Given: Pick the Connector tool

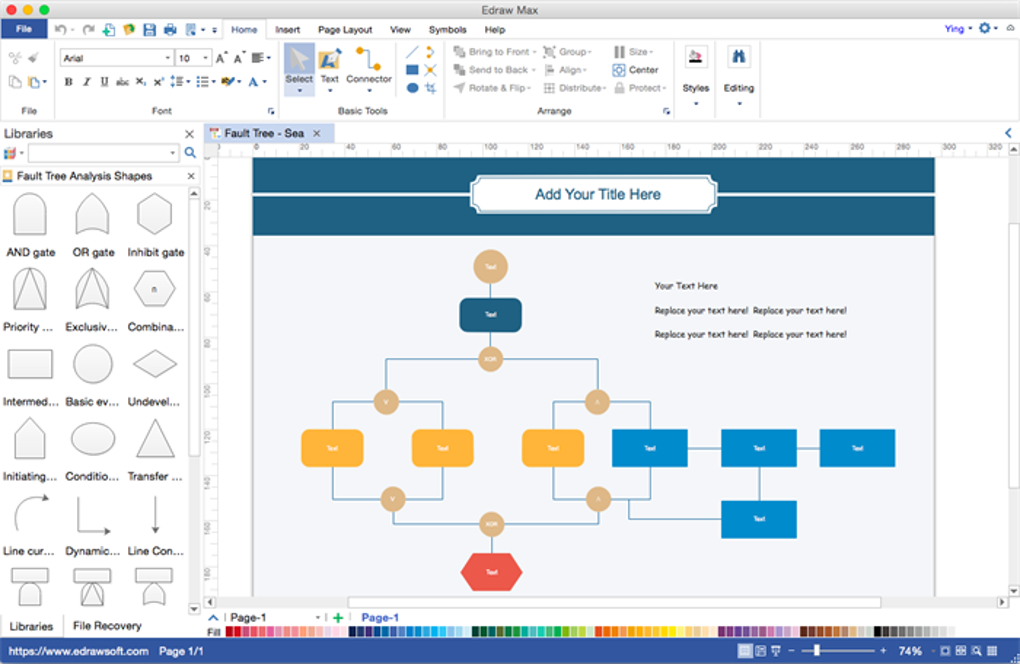Looking at the screenshot, I should point(369,68).
